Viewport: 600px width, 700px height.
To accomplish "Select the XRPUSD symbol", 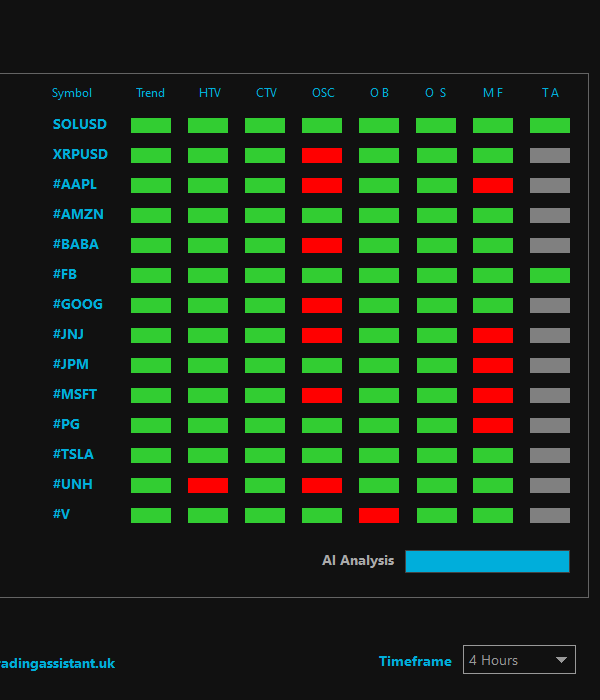I will pyautogui.click(x=80, y=154).
